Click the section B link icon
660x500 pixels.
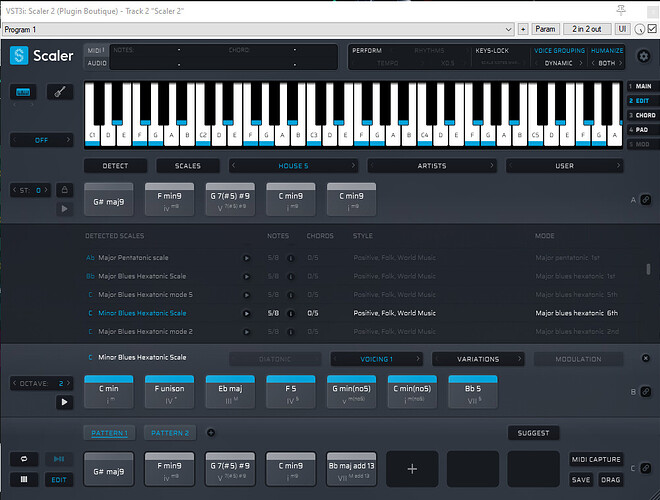[646, 391]
